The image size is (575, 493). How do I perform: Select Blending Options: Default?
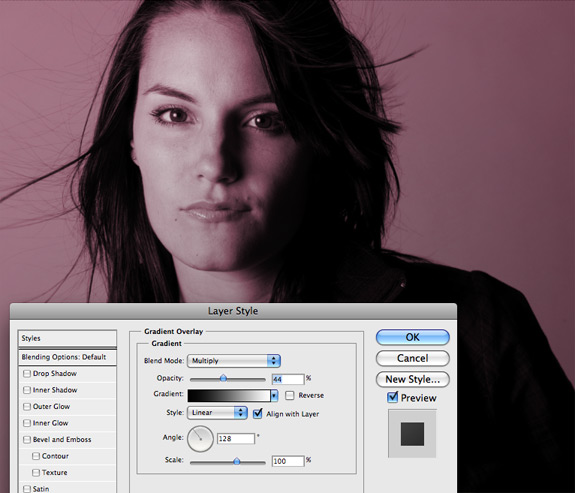pos(67,357)
